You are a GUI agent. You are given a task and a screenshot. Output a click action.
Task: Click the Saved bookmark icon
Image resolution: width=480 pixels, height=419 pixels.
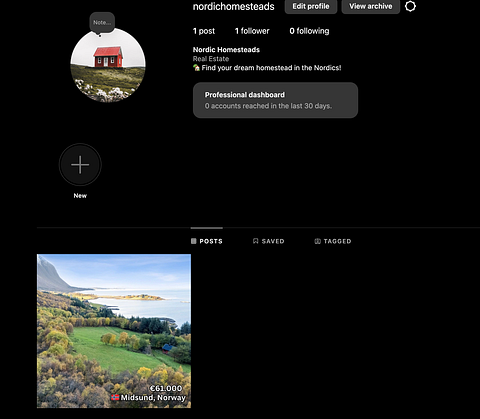[x=256, y=241]
